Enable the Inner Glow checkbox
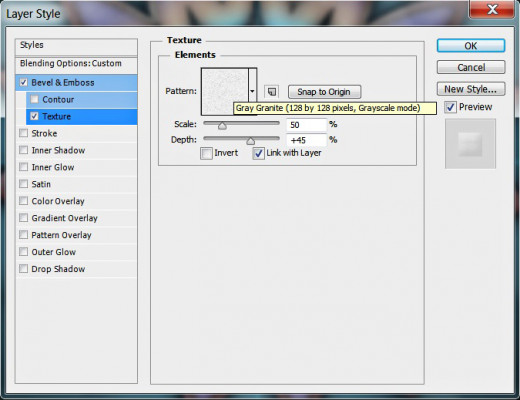 [23, 167]
